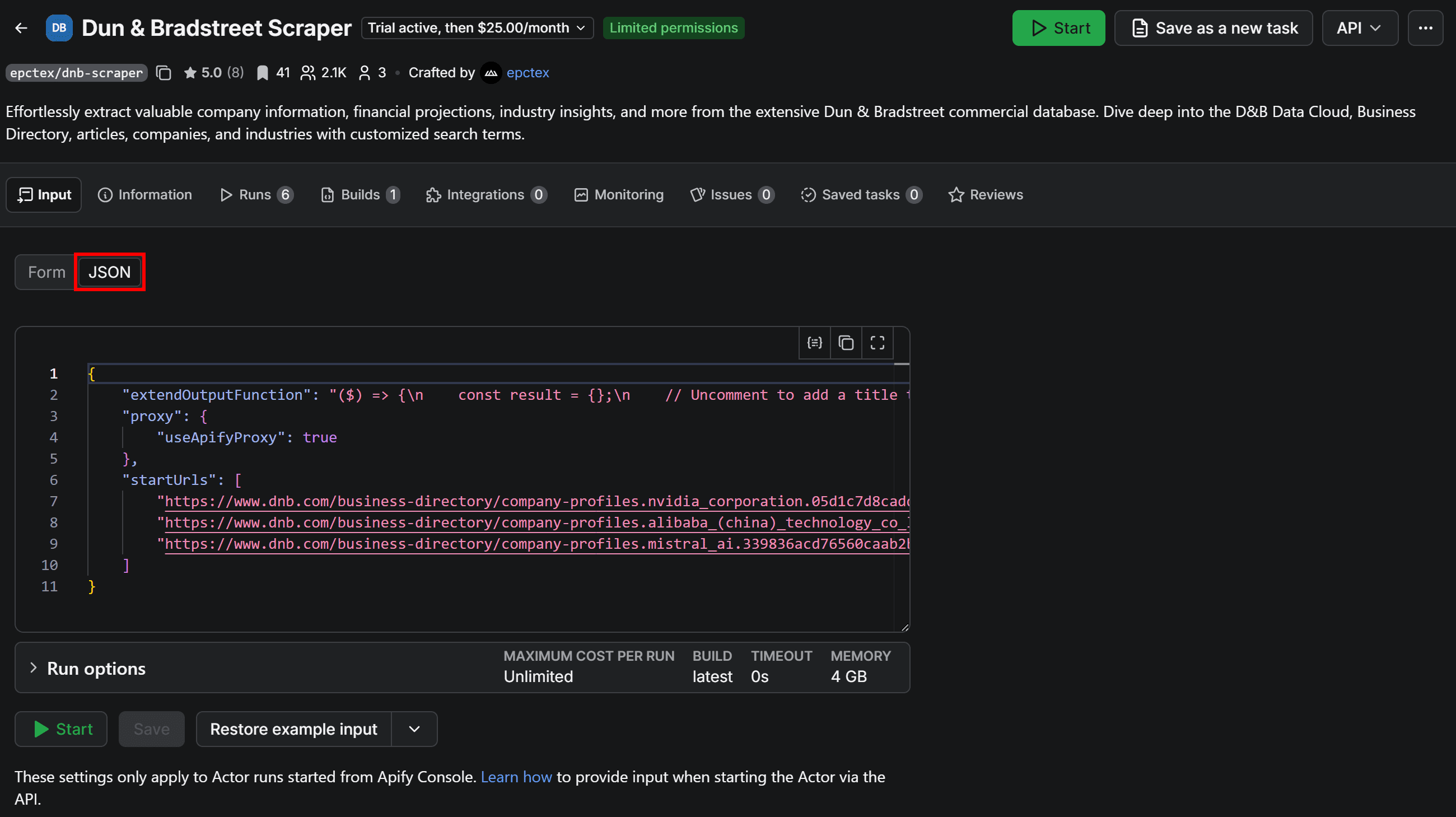Image resolution: width=1456 pixels, height=817 pixels.
Task: Click the Limited permissions badge
Action: [673, 27]
